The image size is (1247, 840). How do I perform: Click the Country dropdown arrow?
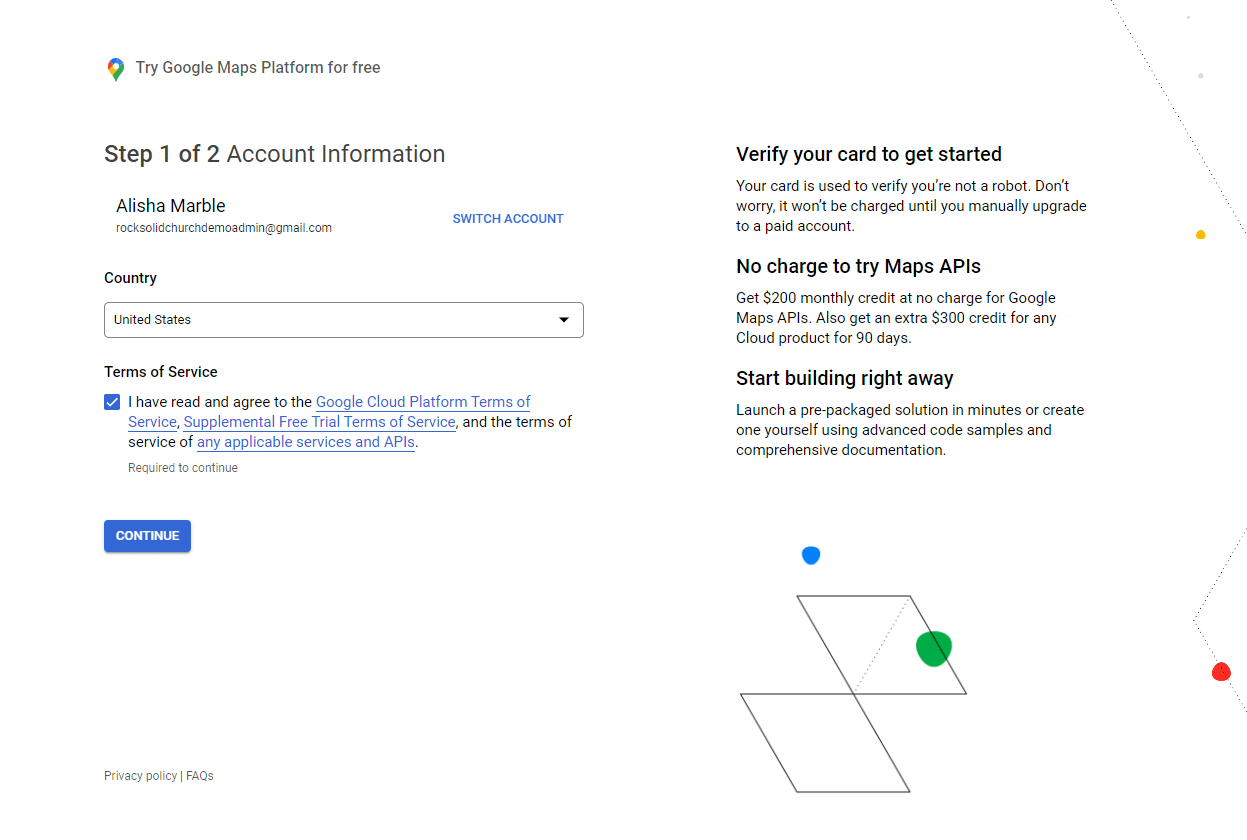(x=564, y=320)
